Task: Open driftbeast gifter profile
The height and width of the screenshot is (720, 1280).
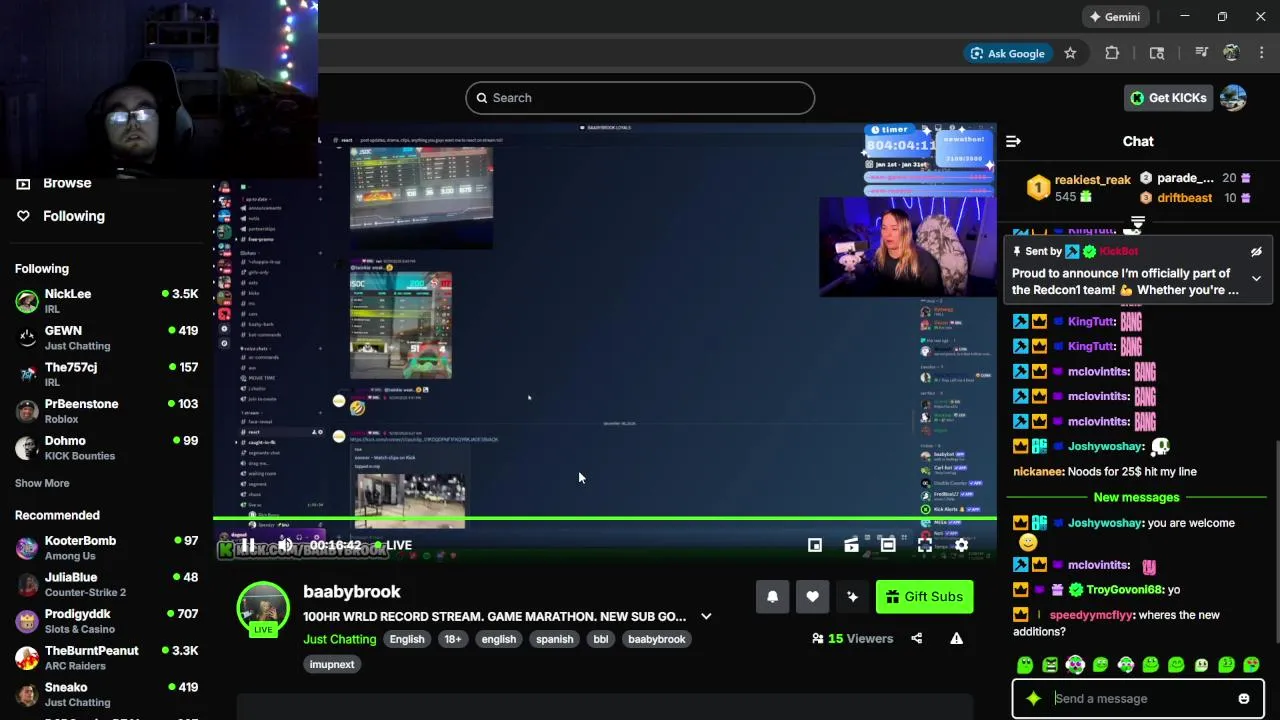Action: (x=1185, y=198)
